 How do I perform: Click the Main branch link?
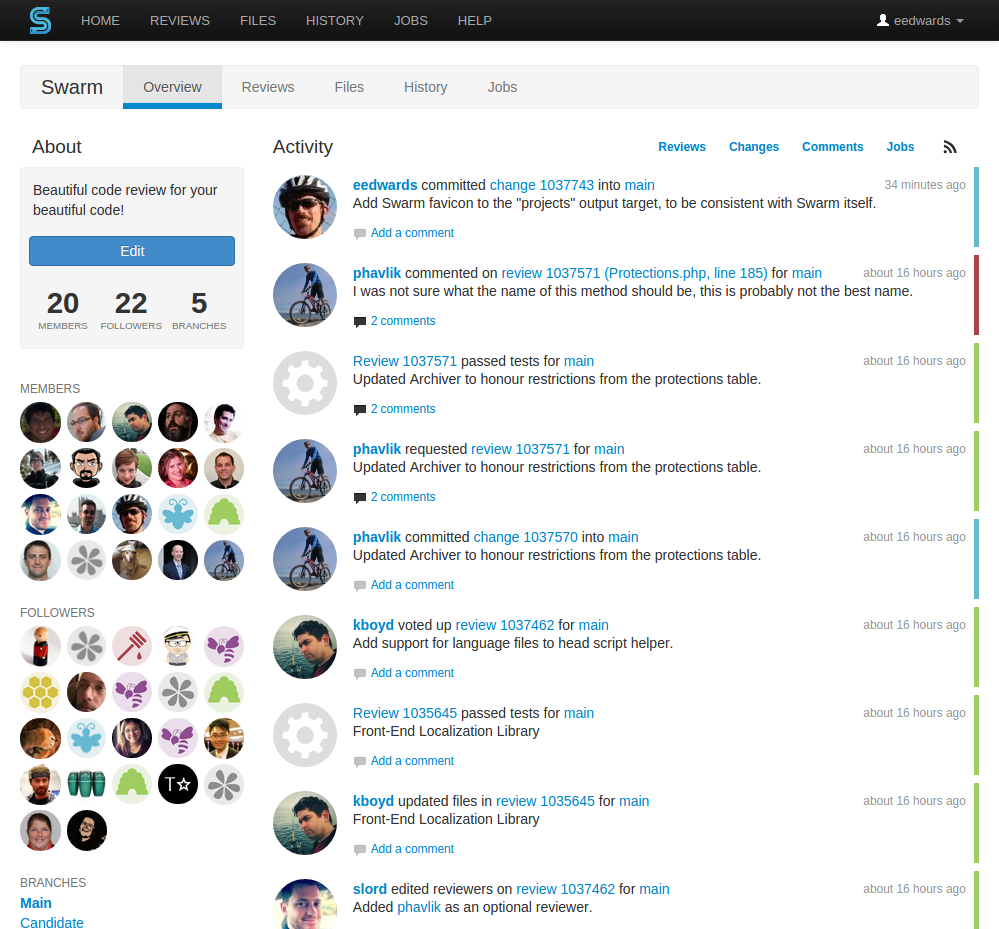tap(36, 903)
